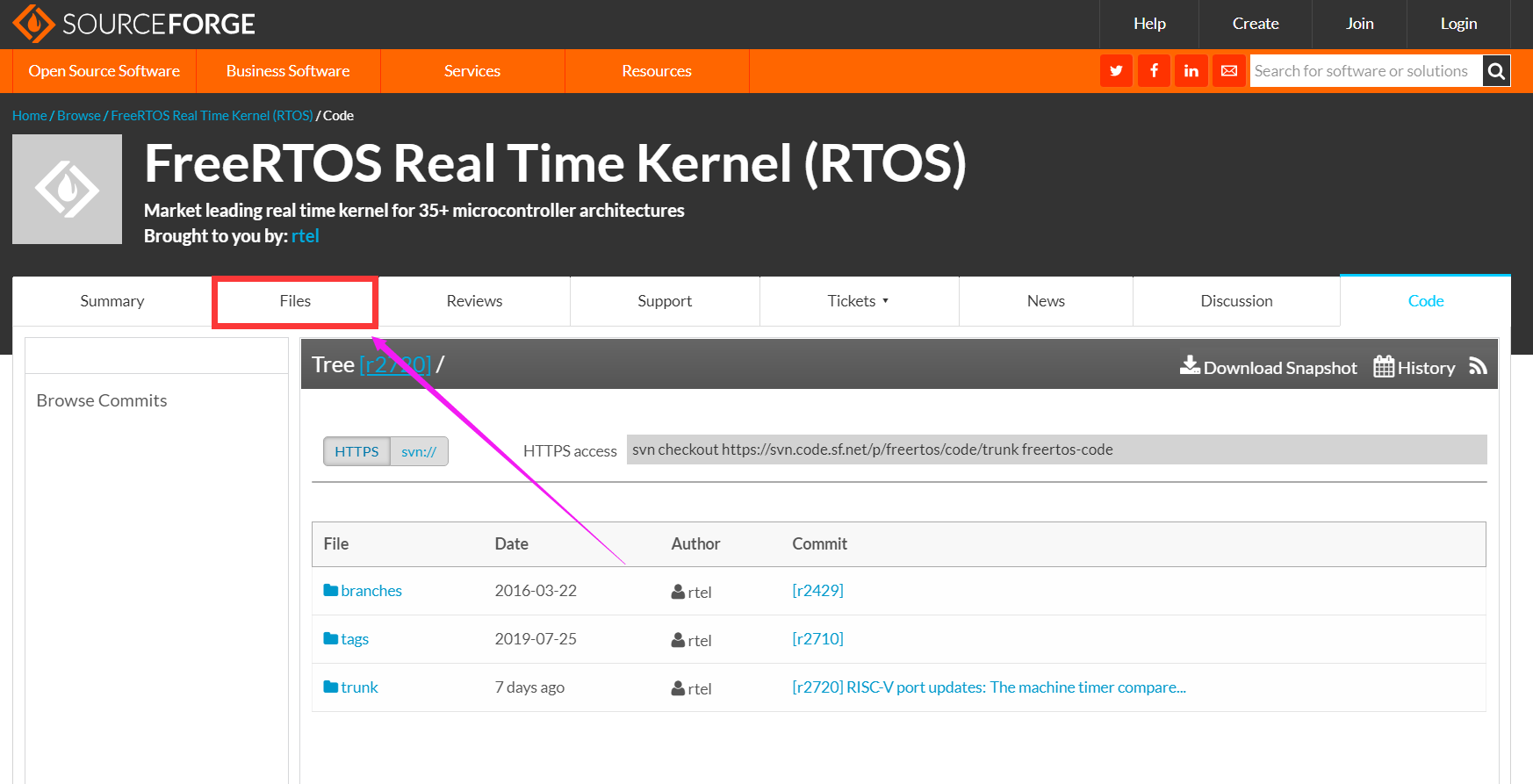
Task: Open the trunk folder link
Action: click(359, 687)
